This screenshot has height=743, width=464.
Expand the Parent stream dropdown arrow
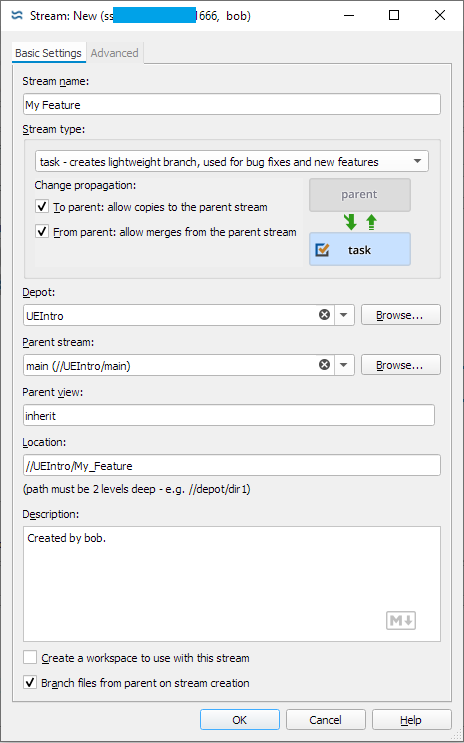345,365
